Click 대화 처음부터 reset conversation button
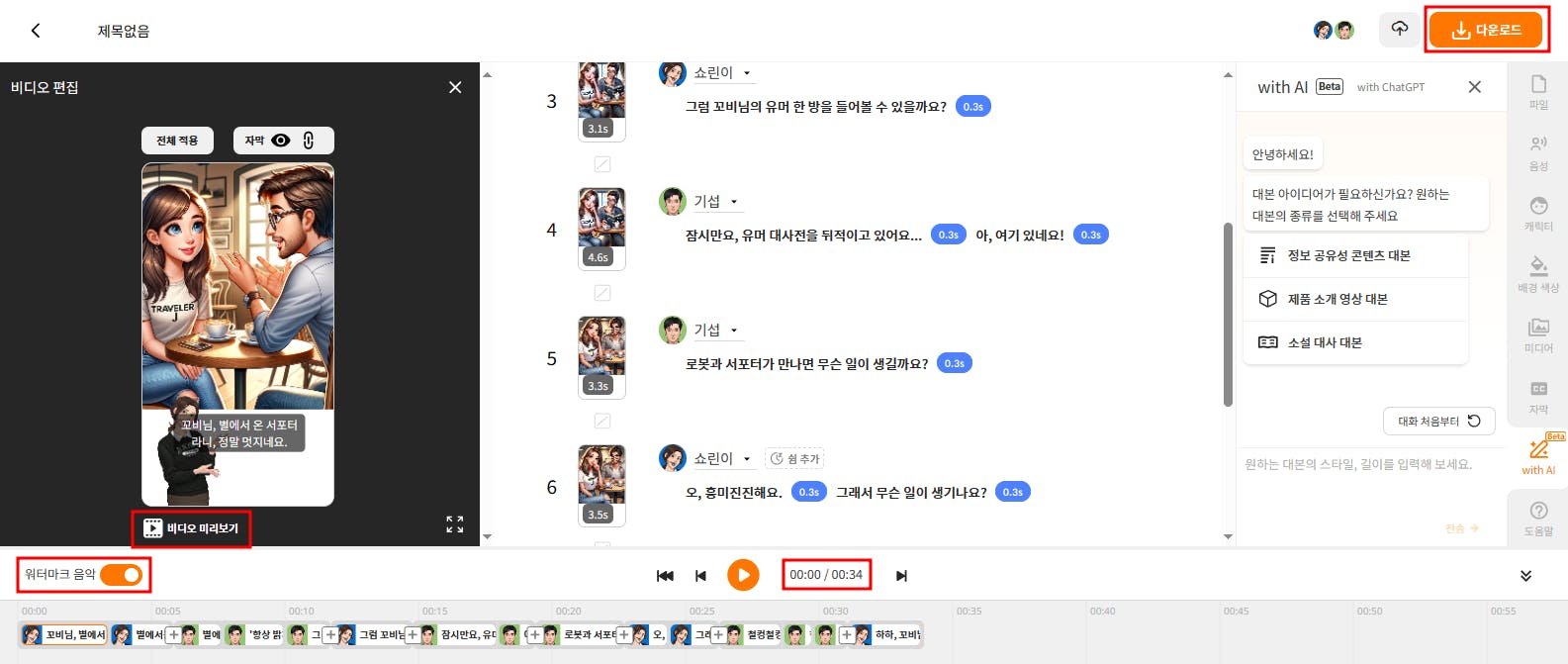1568x664 pixels. tap(1438, 421)
